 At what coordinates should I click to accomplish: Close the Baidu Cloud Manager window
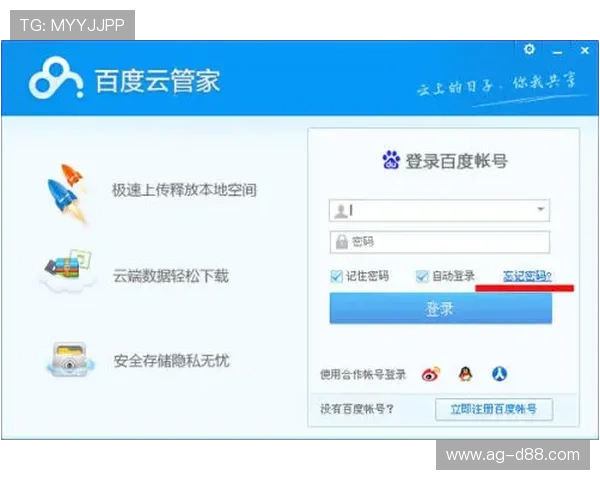click(x=584, y=50)
